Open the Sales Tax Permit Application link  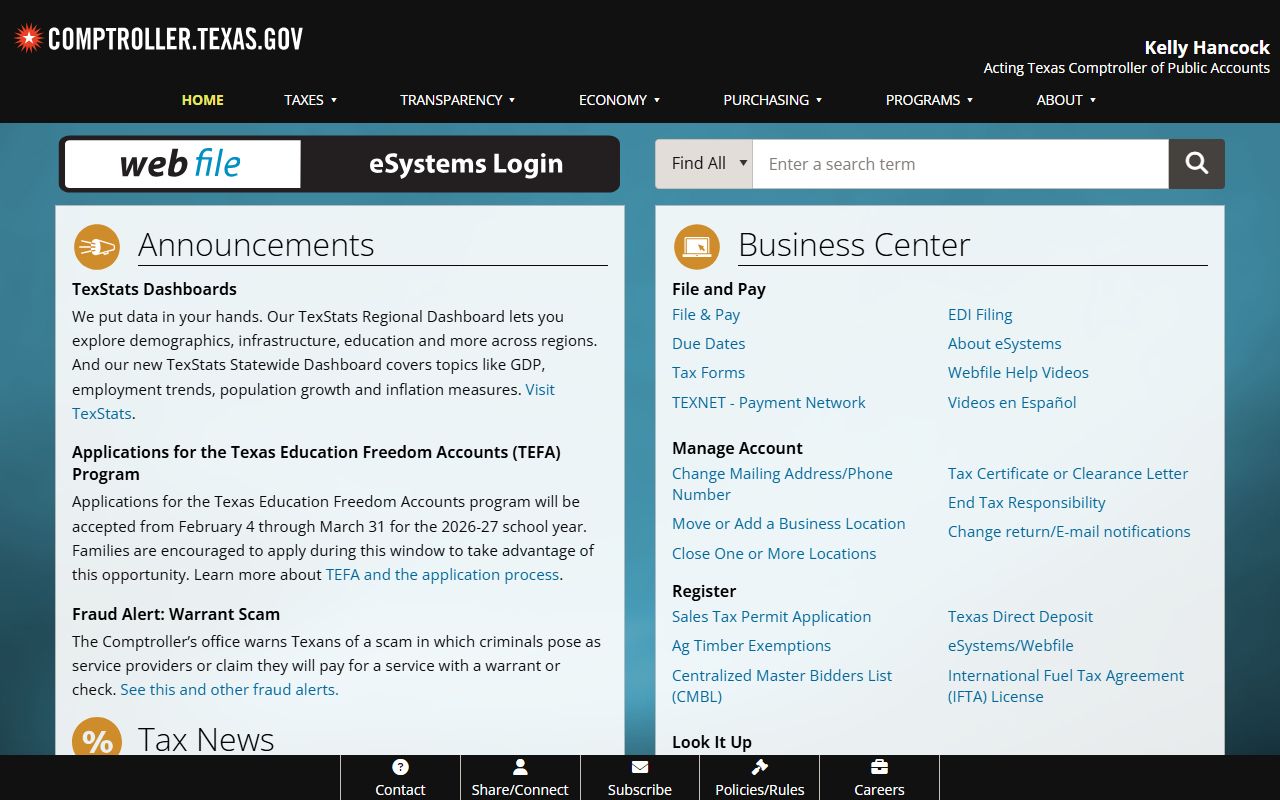click(771, 616)
